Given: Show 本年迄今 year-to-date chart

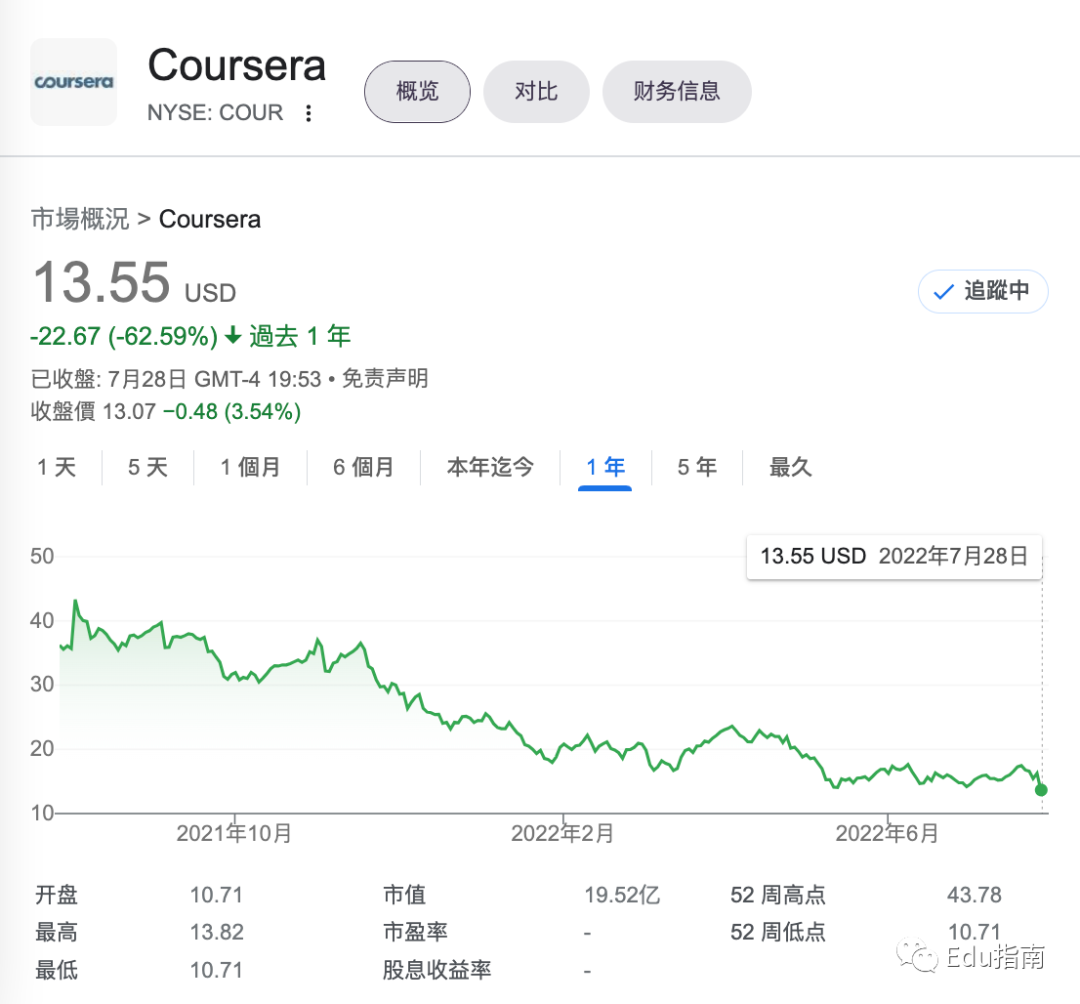Looking at the screenshot, I should click(490, 468).
